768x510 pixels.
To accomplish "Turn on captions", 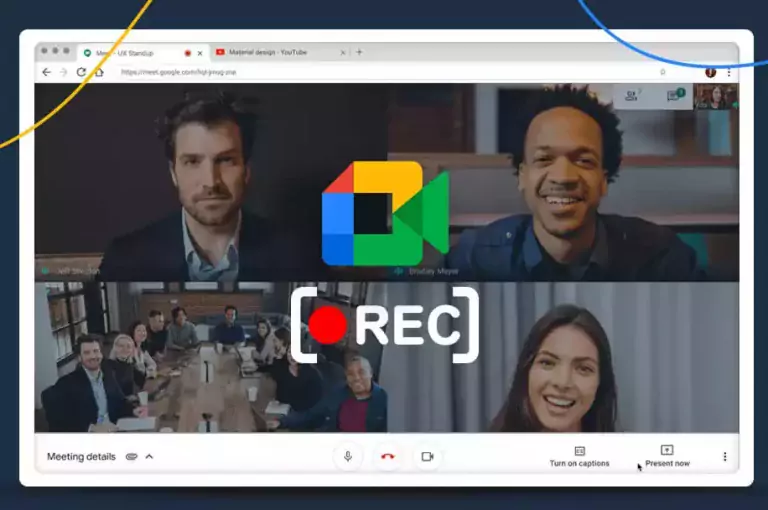I will (579, 457).
